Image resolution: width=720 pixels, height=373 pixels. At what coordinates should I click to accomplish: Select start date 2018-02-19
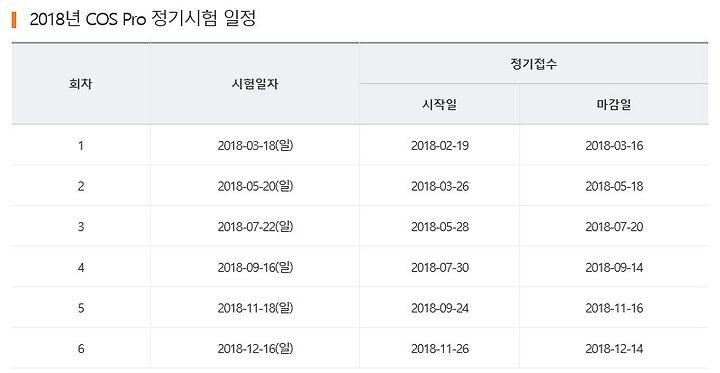[x=440, y=146]
